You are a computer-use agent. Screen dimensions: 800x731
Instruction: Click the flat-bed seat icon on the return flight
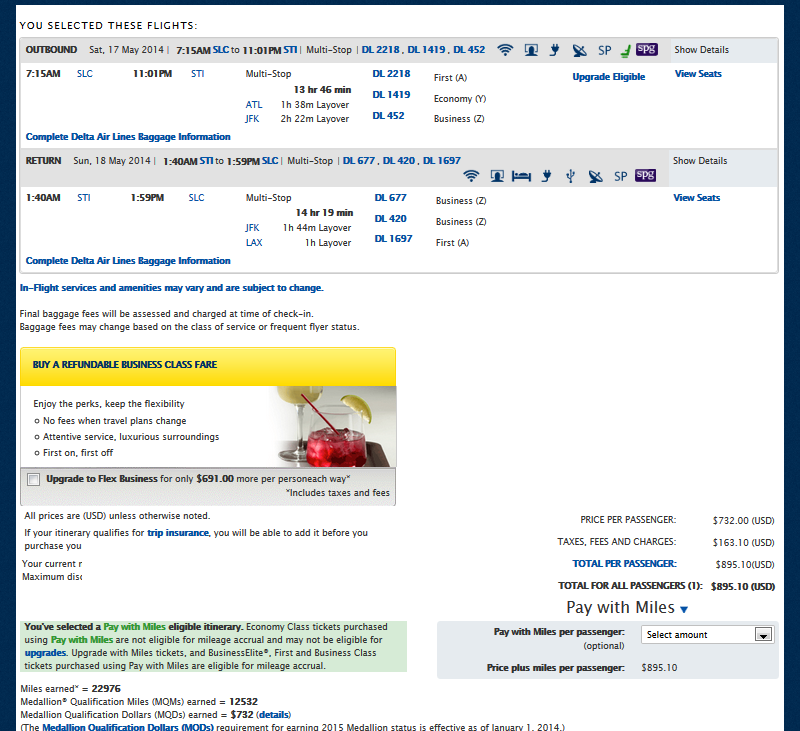tap(521, 177)
